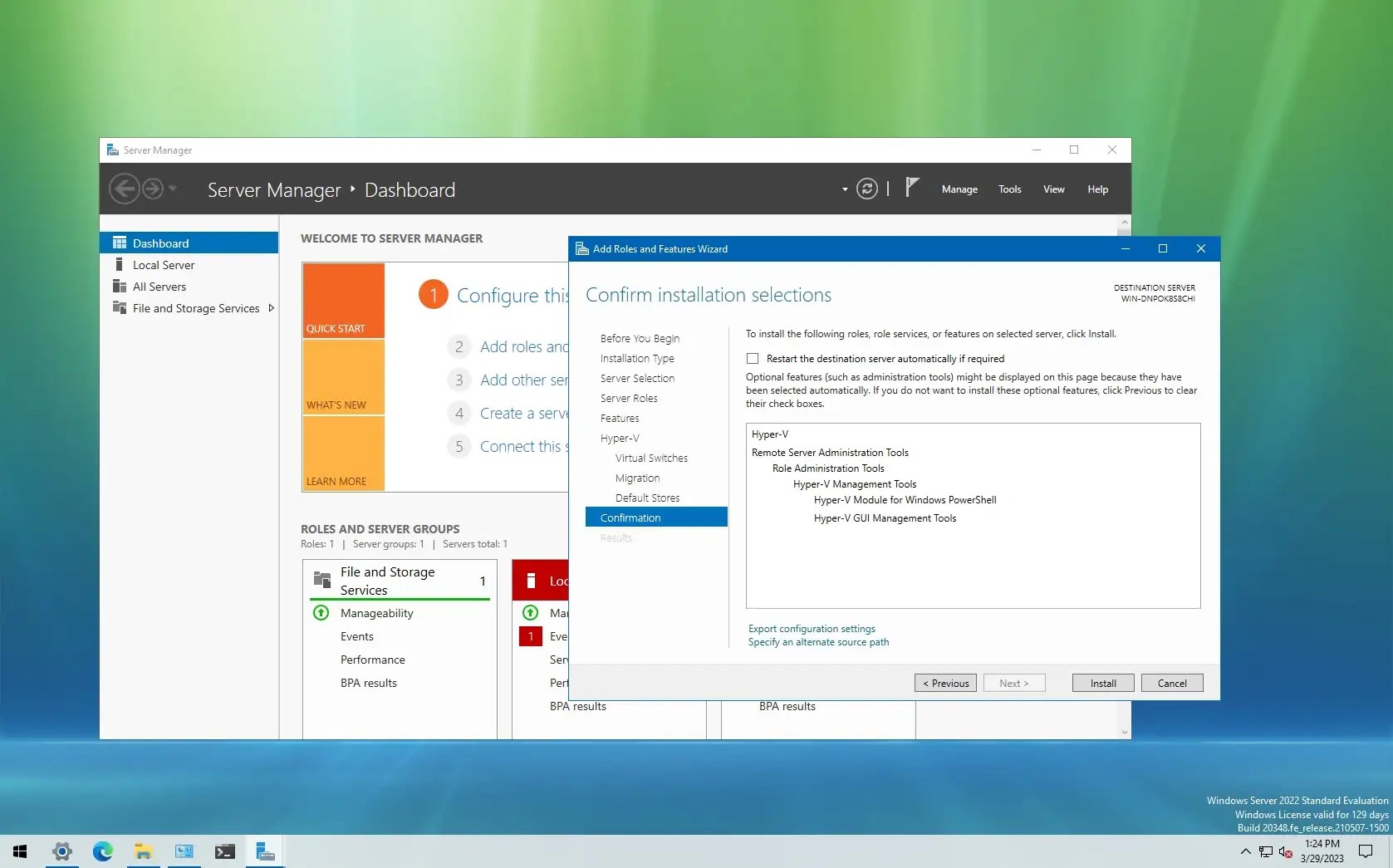Open Export configuration settings link

pos(811,628)
